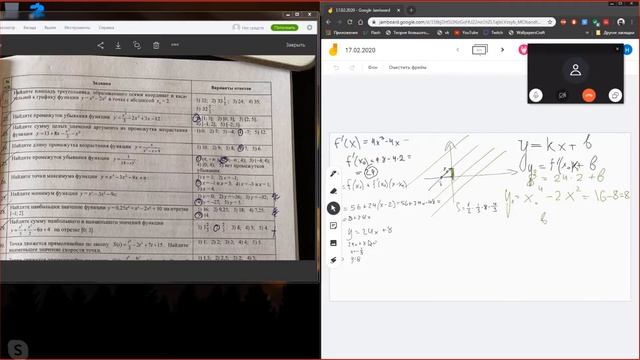The height and width of the screenshot is (360, 640).
Task: Click Очистить фрейм to clear frame
Action: (x=407, y=68)
